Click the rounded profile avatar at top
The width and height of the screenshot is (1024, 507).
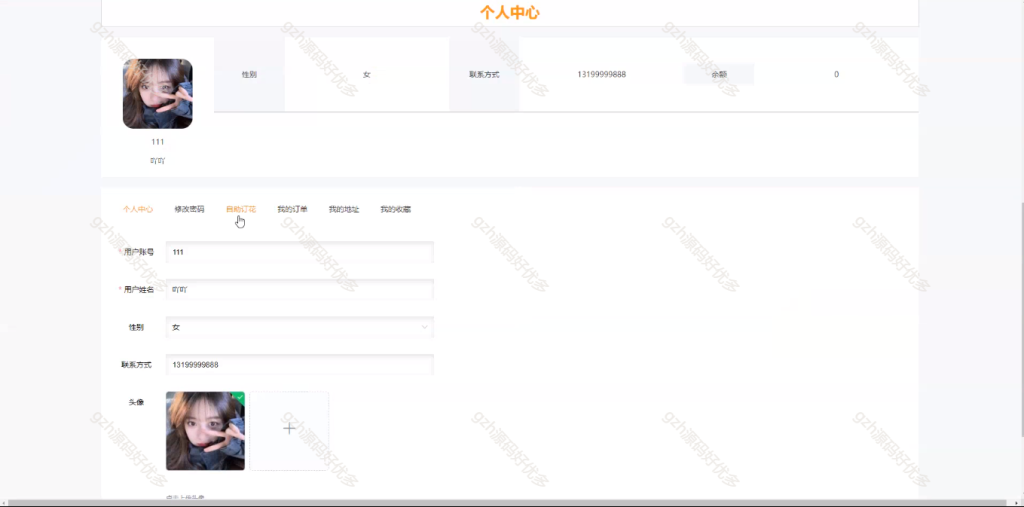click(x=157, y=93)
